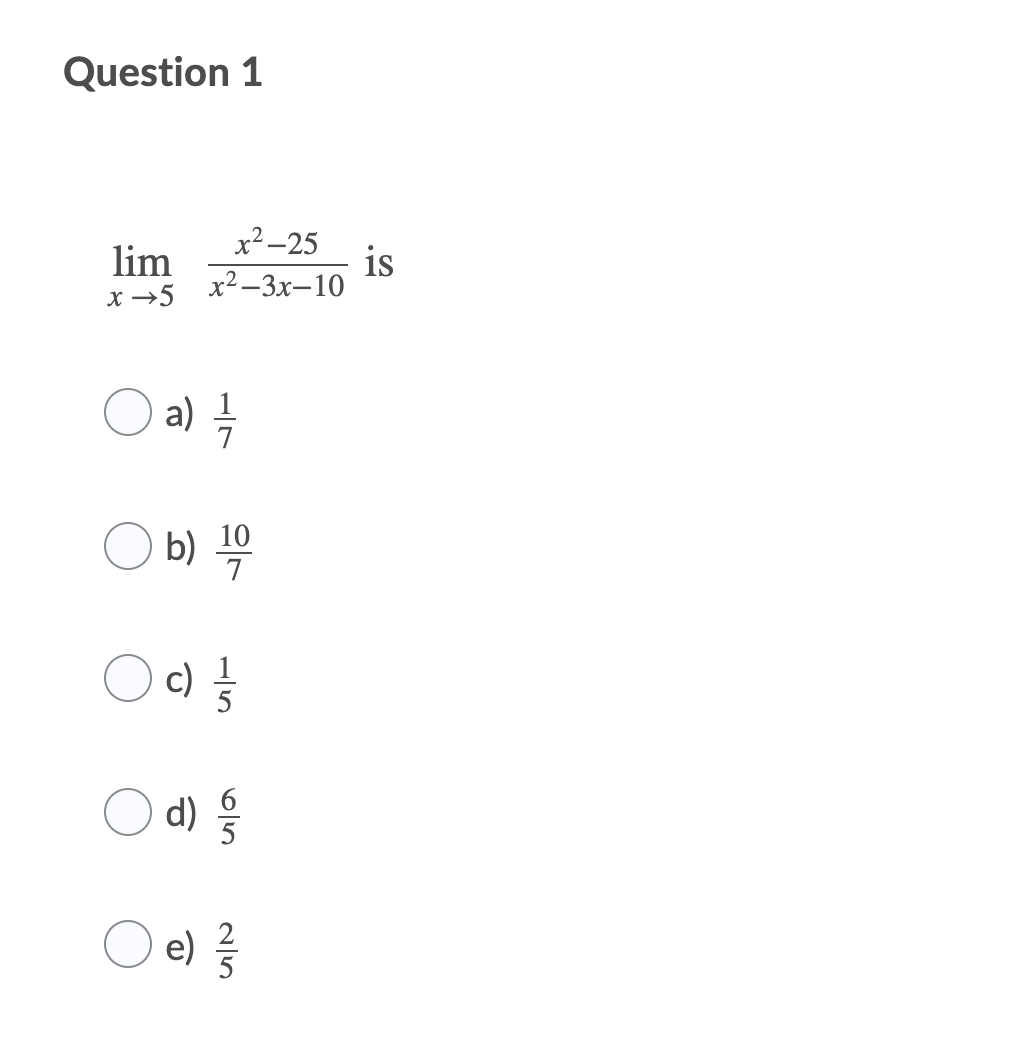
Task: Click the fraction x²−25 over x²−3x−10
Action: [276, 263]
